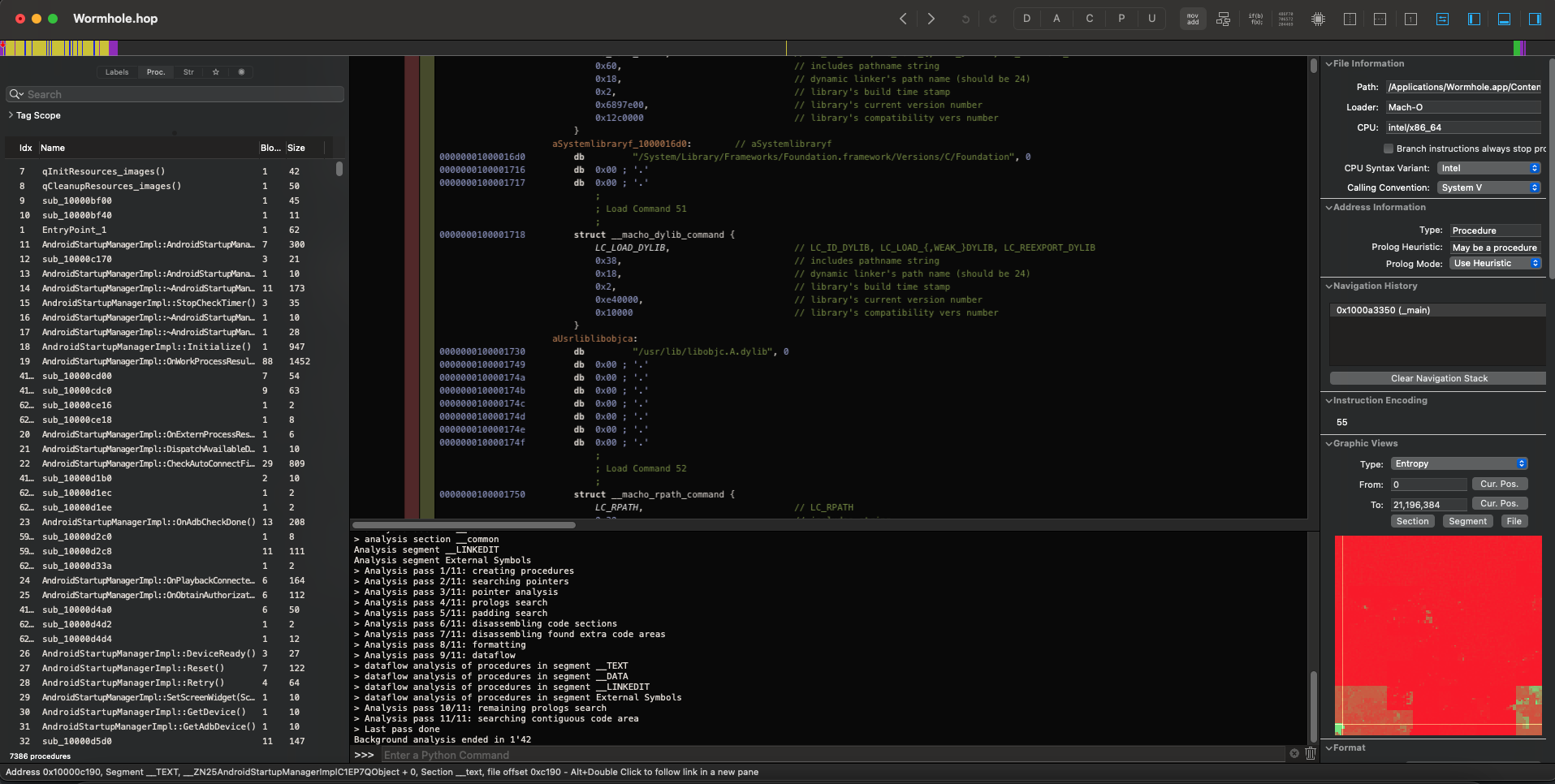This screenshot has height=784, width=1555.
Task: Click the Section range button
Action: [x=1412, y=521]
